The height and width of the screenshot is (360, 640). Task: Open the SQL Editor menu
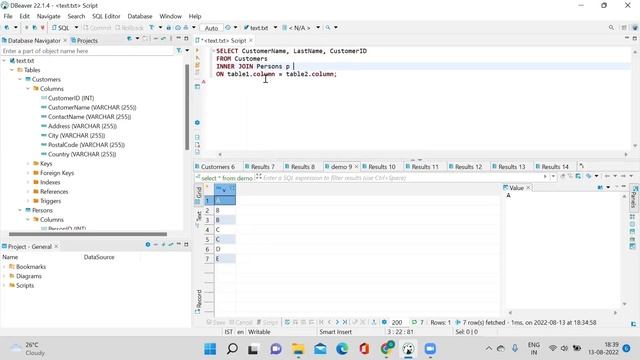tap(106, 16)
